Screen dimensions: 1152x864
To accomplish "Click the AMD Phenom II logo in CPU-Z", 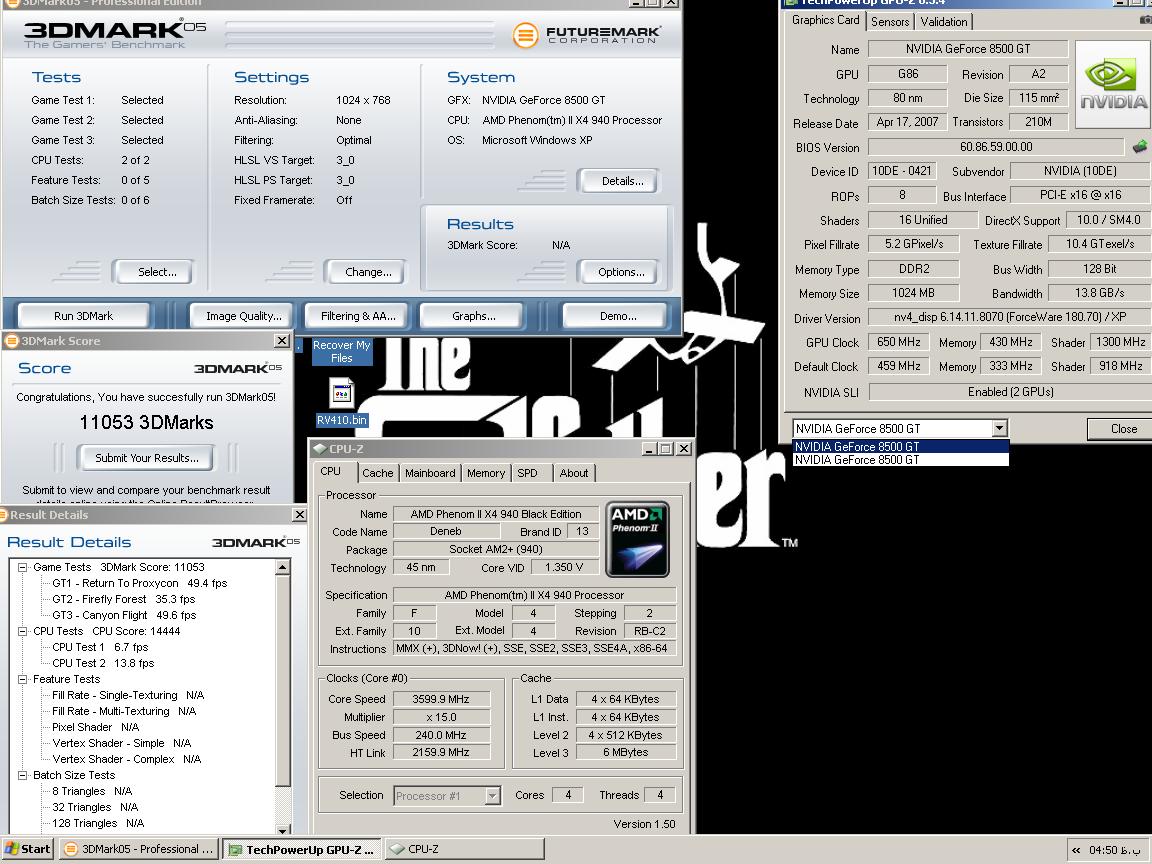I will pos(637,539).
